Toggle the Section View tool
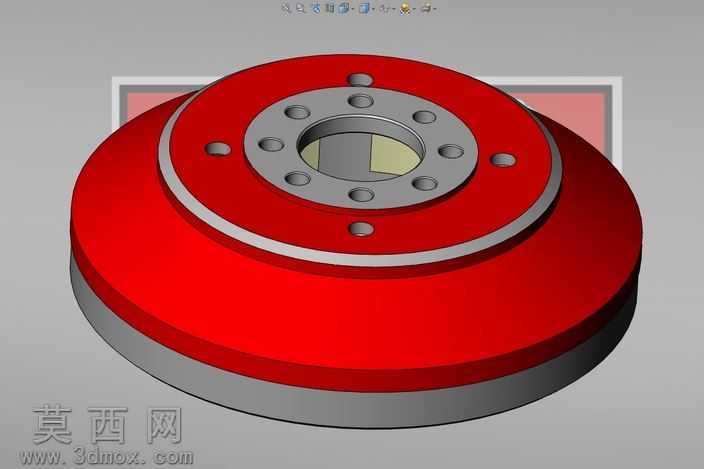The width and height of the screenshot is (704, 469). coord(330,8)
